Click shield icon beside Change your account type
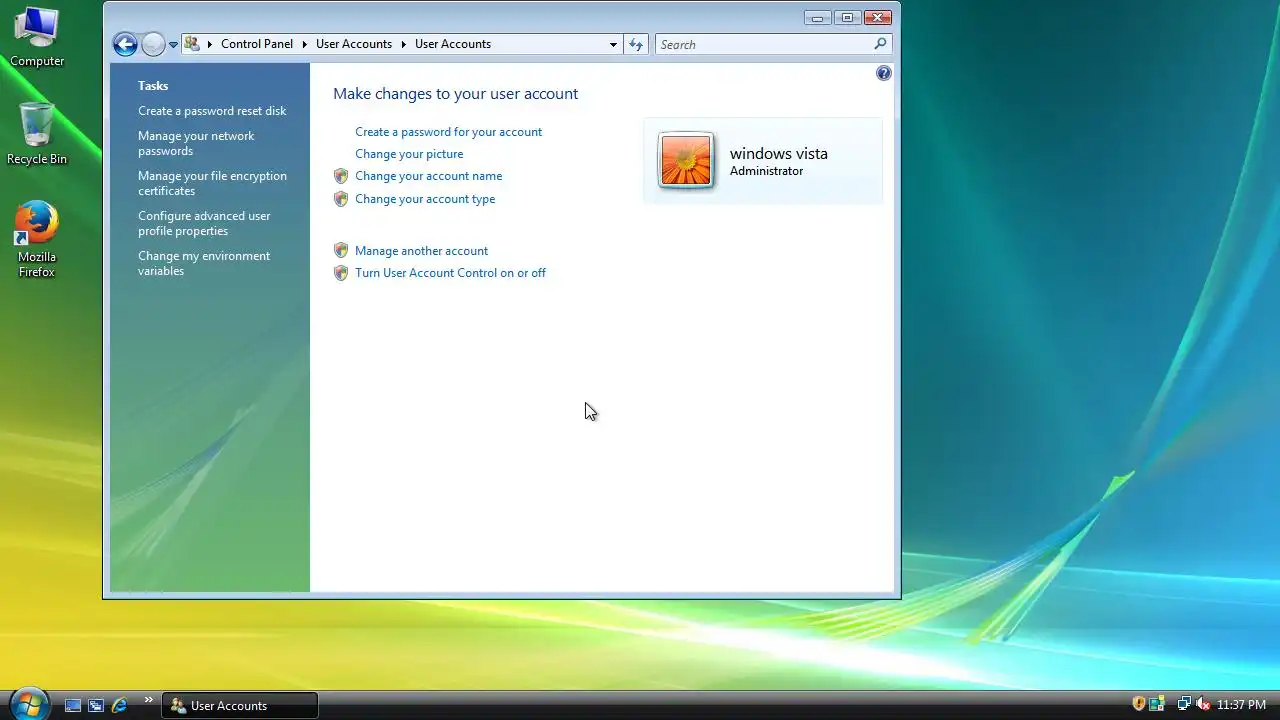Viewport: 1280px width, 720px height. point(341,199)
